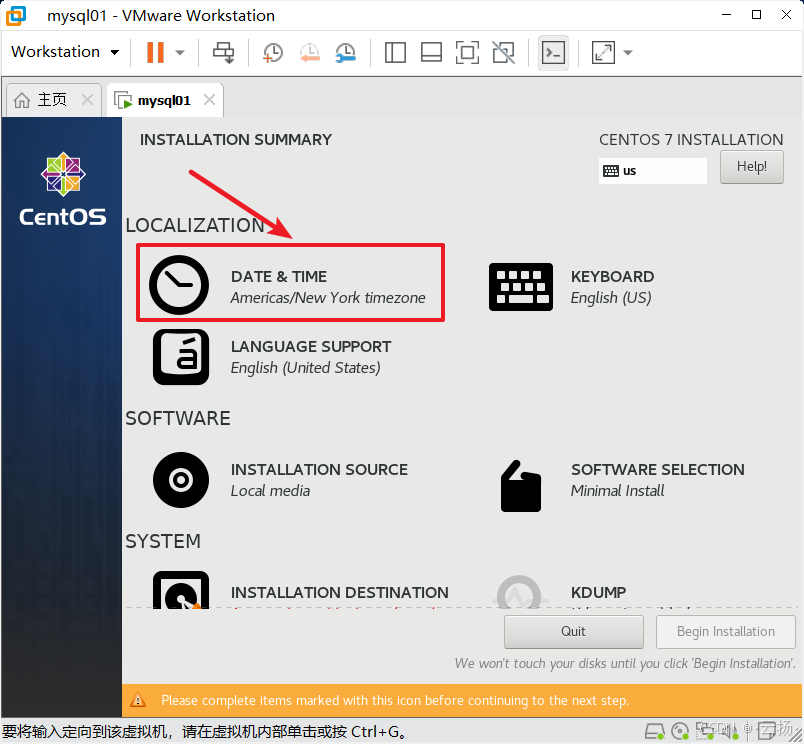Click the sound card status icon
804x744 pixels.
(x=729, y=731)
